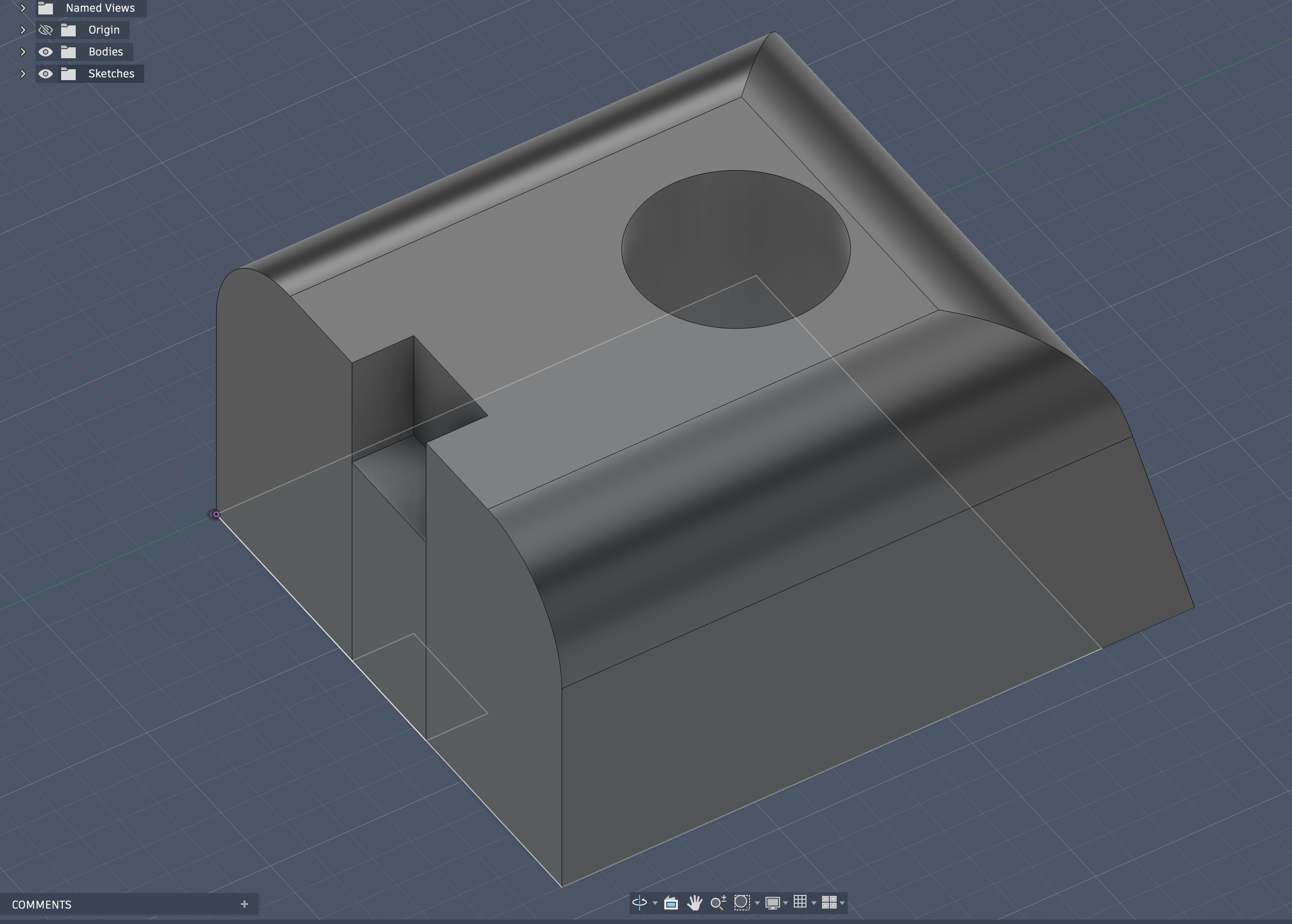This screenshot has width=1292, height=924.
Task: Click the Bodies folder icon
Action: [68, 52]
